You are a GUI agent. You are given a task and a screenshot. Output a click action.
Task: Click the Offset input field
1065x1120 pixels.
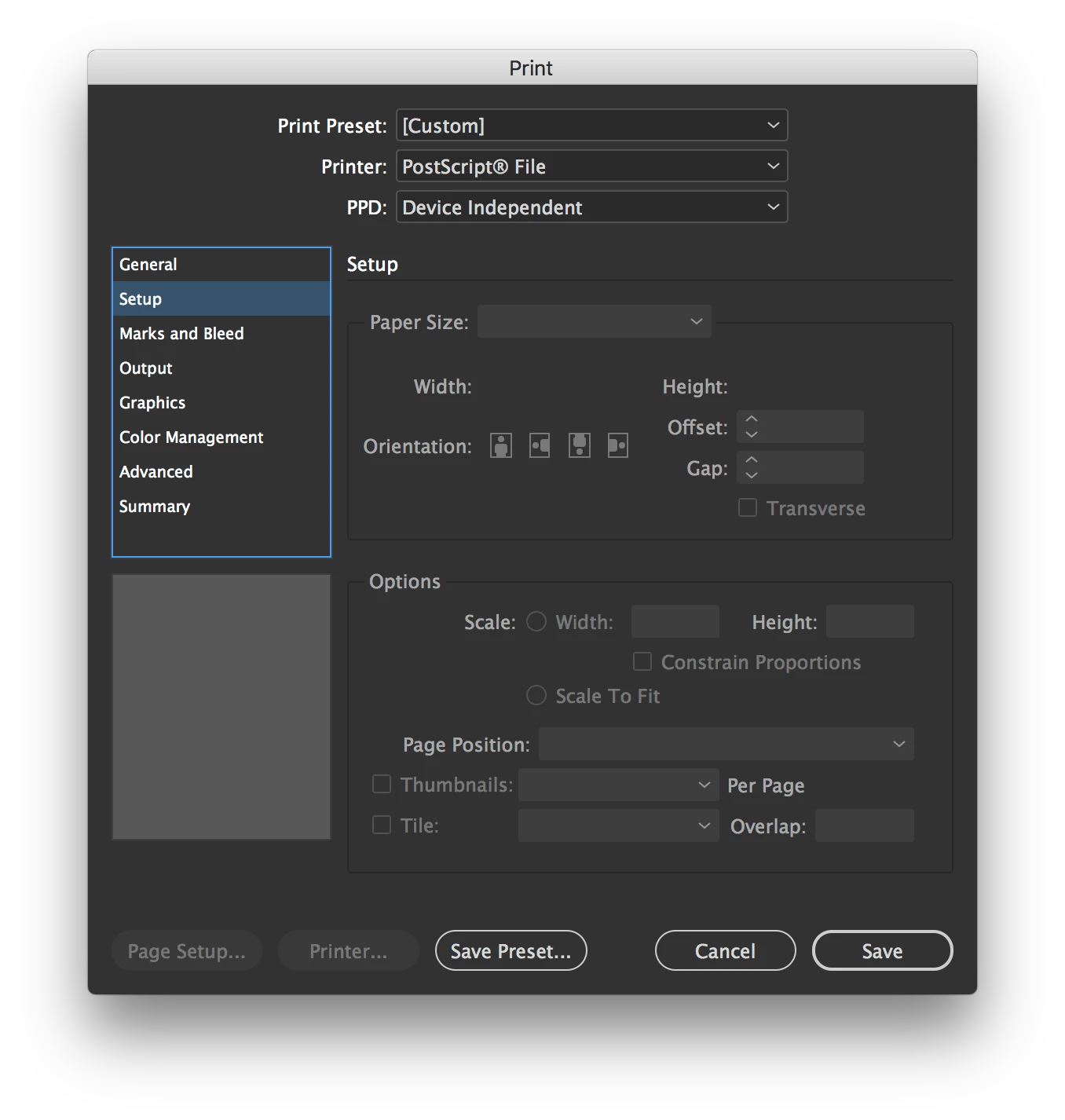coord(812,426)
